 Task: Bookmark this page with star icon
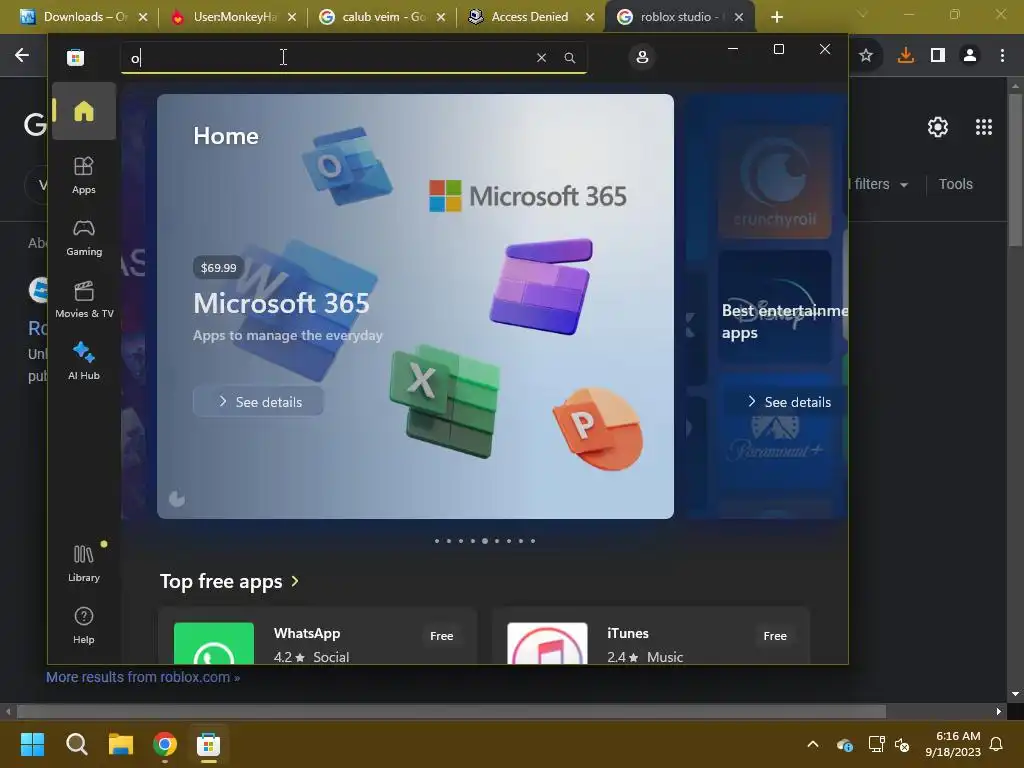865,56
